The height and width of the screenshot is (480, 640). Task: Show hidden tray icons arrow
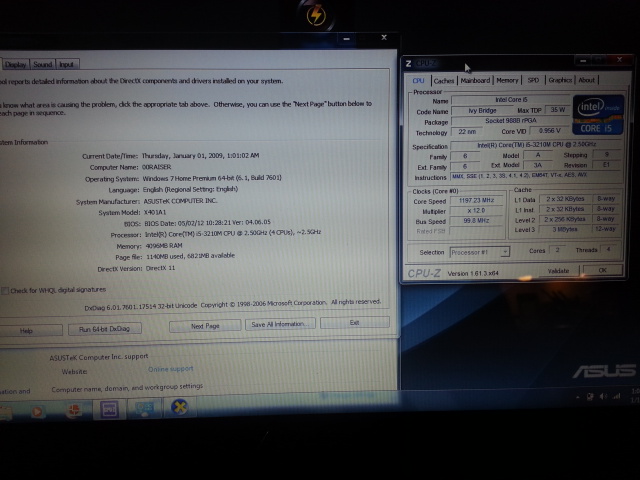(x=578, y=397)
